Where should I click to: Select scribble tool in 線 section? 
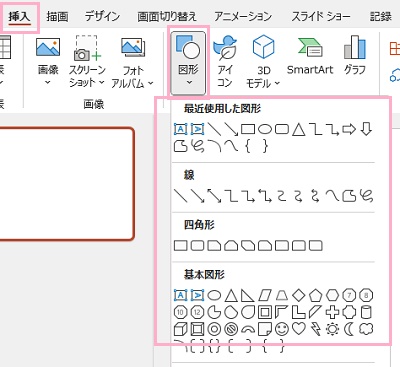coord(366,196)
